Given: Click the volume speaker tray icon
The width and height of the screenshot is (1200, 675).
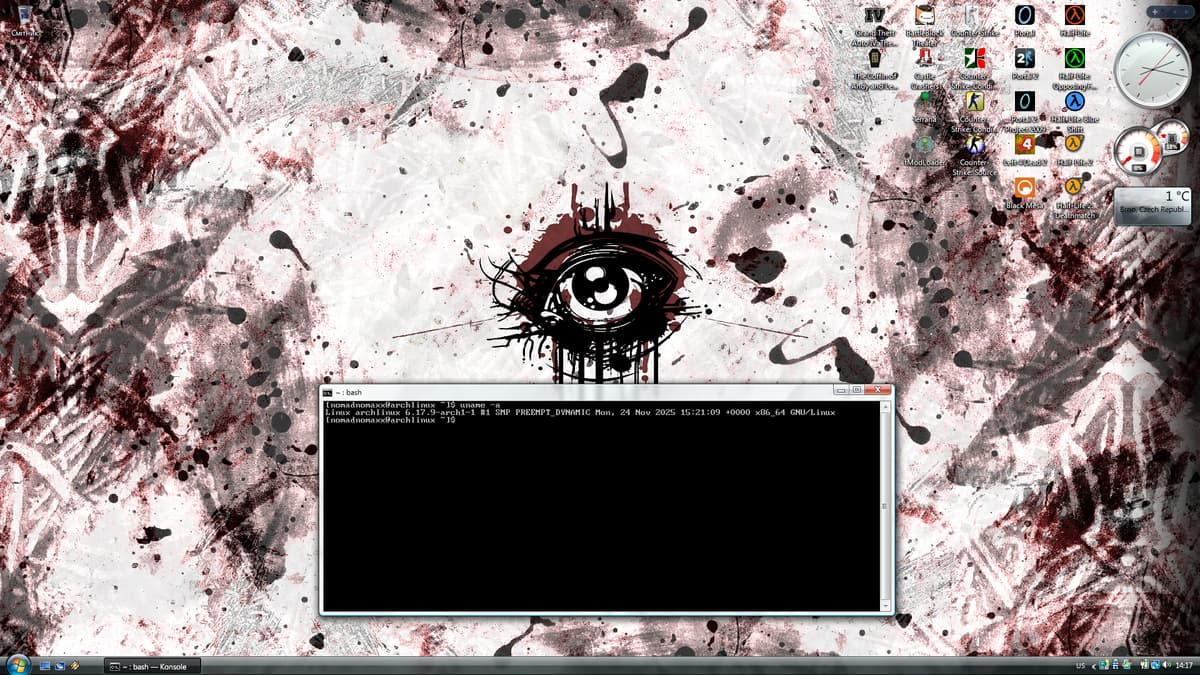Looking at the screenshot, I should pos(1166,666).
